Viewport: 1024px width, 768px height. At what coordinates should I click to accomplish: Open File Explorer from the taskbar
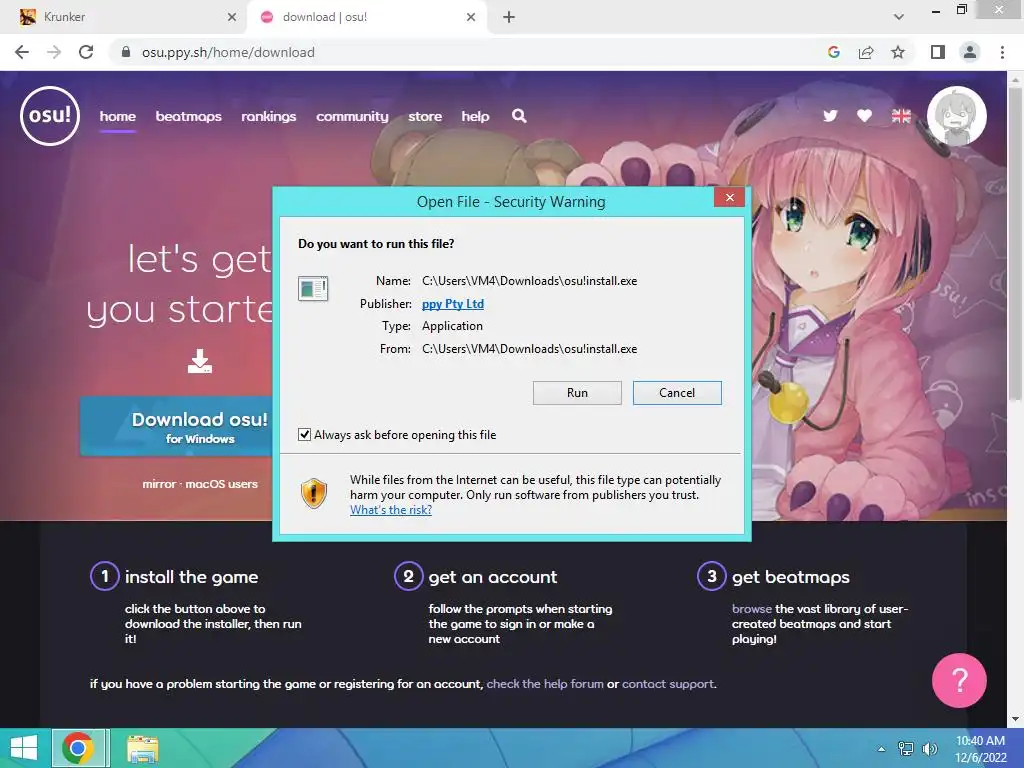point(142,749)
